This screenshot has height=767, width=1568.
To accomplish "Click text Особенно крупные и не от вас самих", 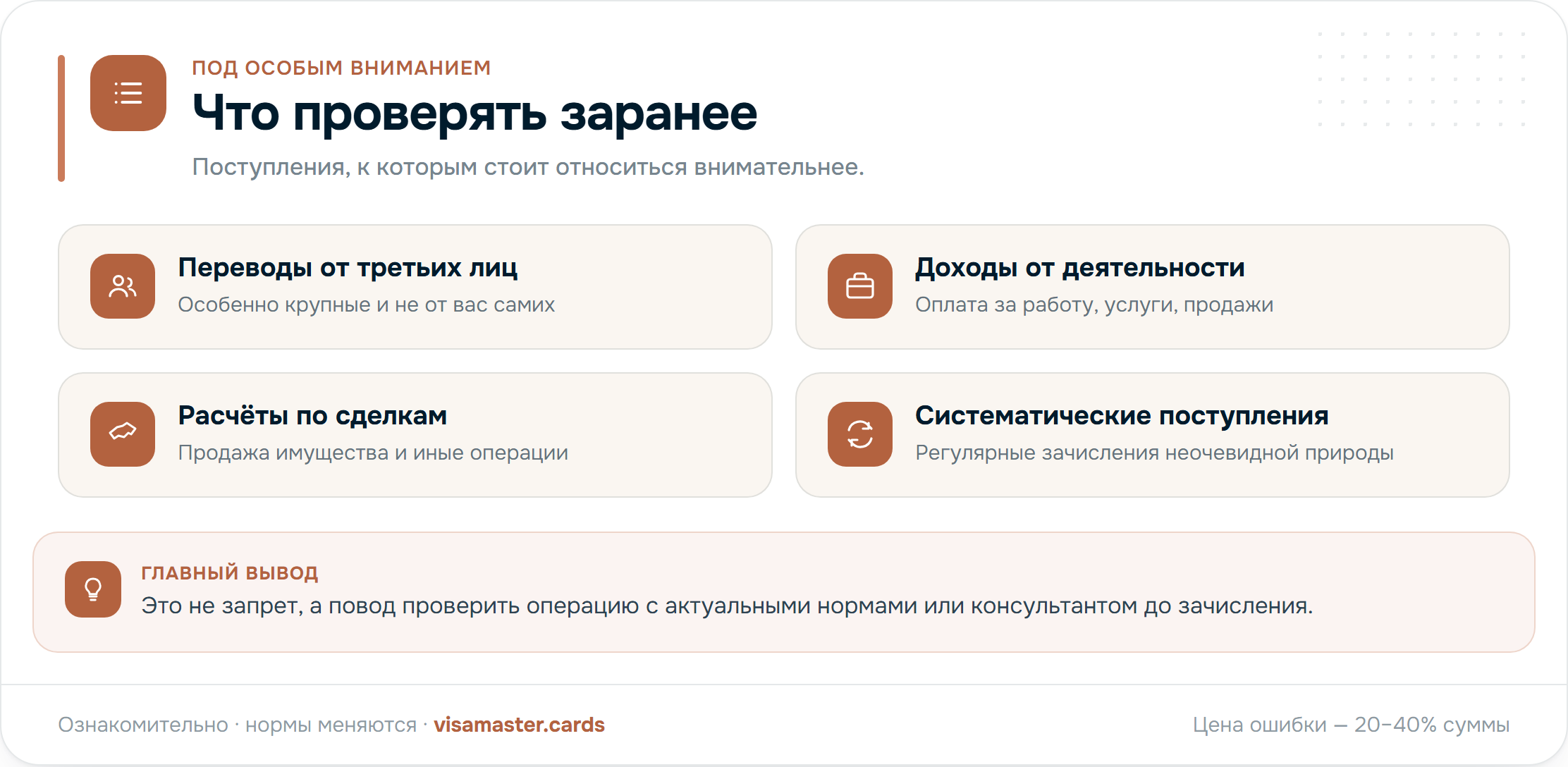I will coord(367,305).
